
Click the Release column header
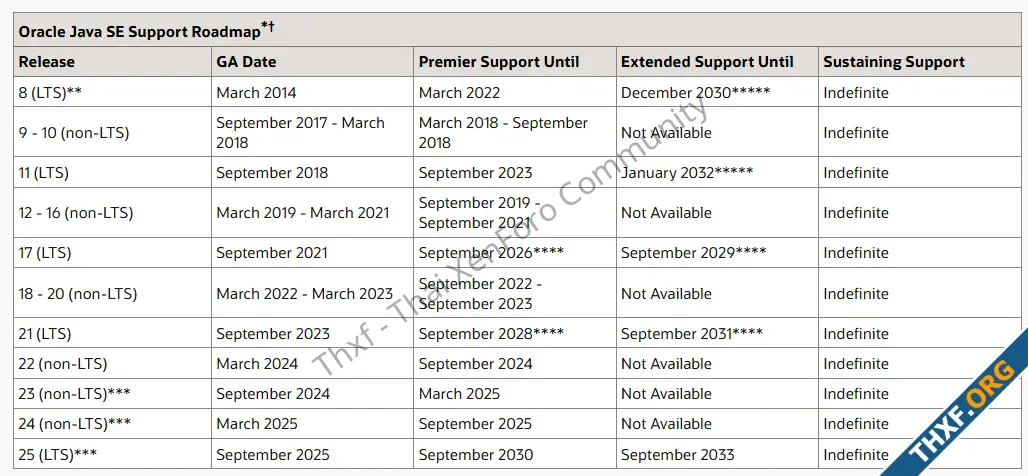tap(47, 62)
